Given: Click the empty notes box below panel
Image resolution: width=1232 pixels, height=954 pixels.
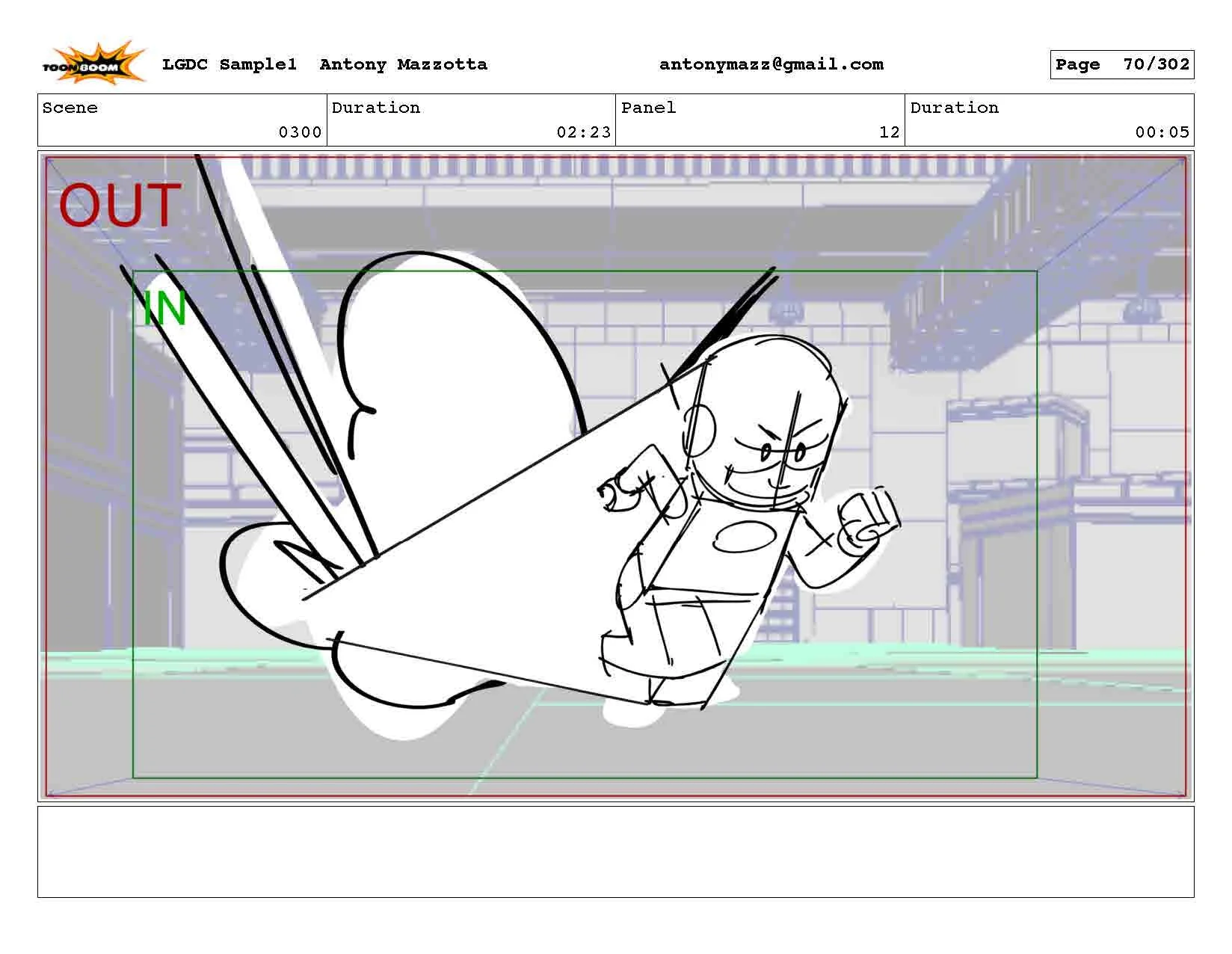Looking at the screenshot, I should 615,852.
